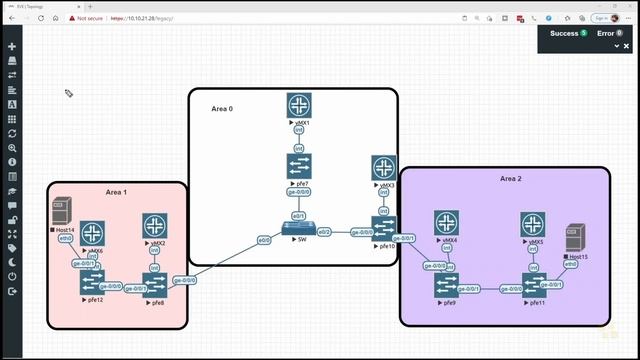Viewport: 640px width, 360px height.
Task: Click the eth0 label near Host15
Action: point(571,264)
